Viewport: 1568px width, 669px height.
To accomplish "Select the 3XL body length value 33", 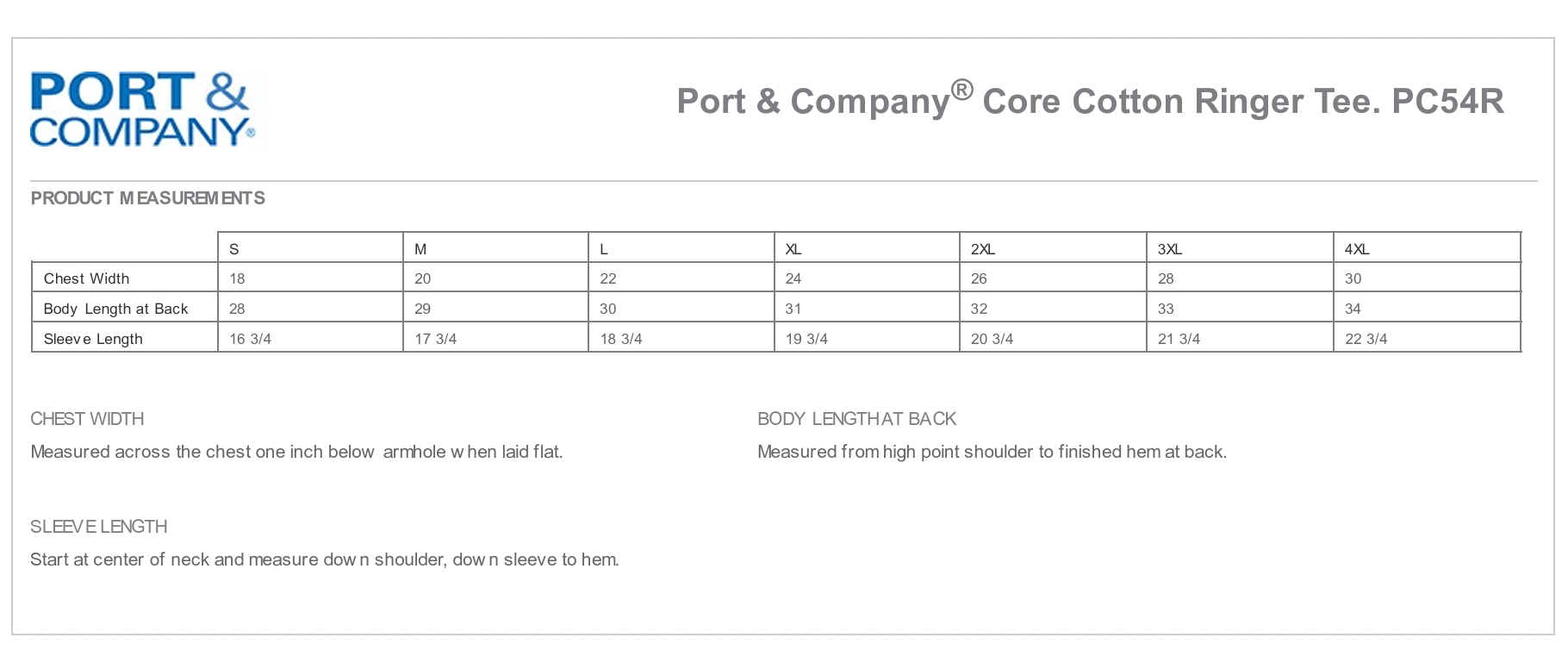I will pos(1166,309).
